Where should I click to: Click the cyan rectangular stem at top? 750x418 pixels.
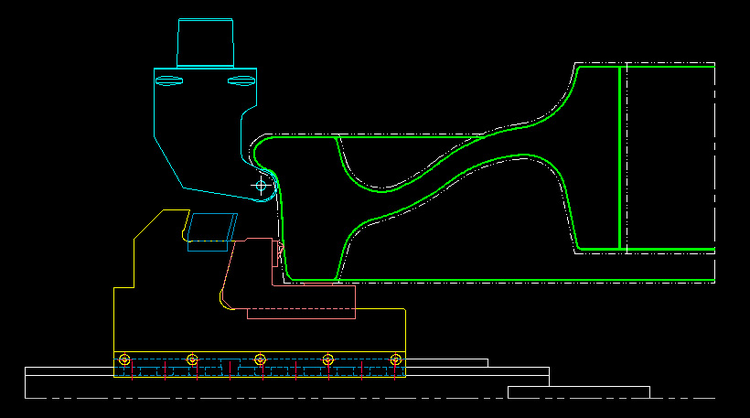[x=205, y=43]
